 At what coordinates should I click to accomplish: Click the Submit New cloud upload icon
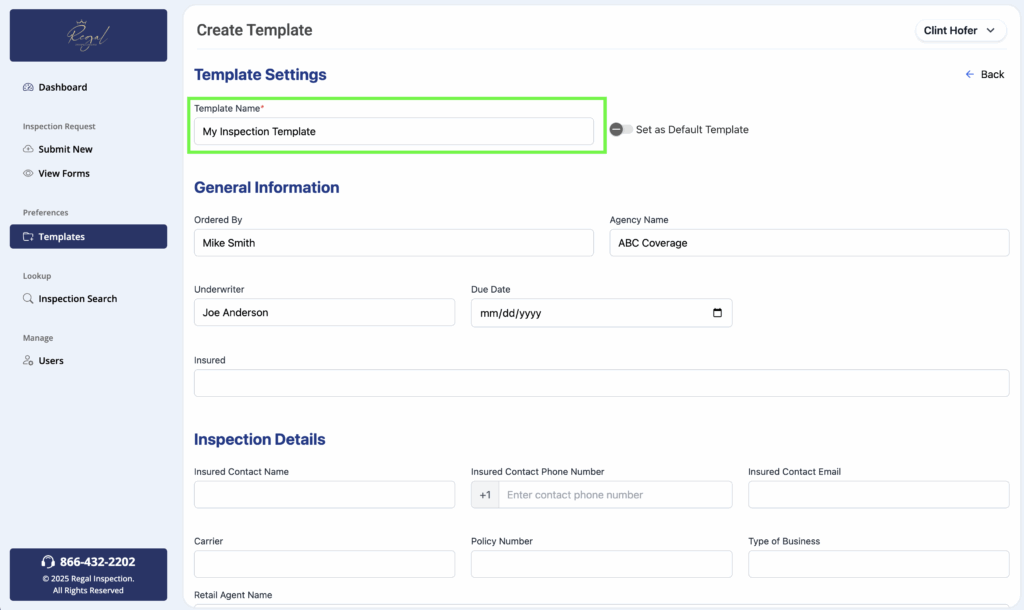(x=28, y=149)
